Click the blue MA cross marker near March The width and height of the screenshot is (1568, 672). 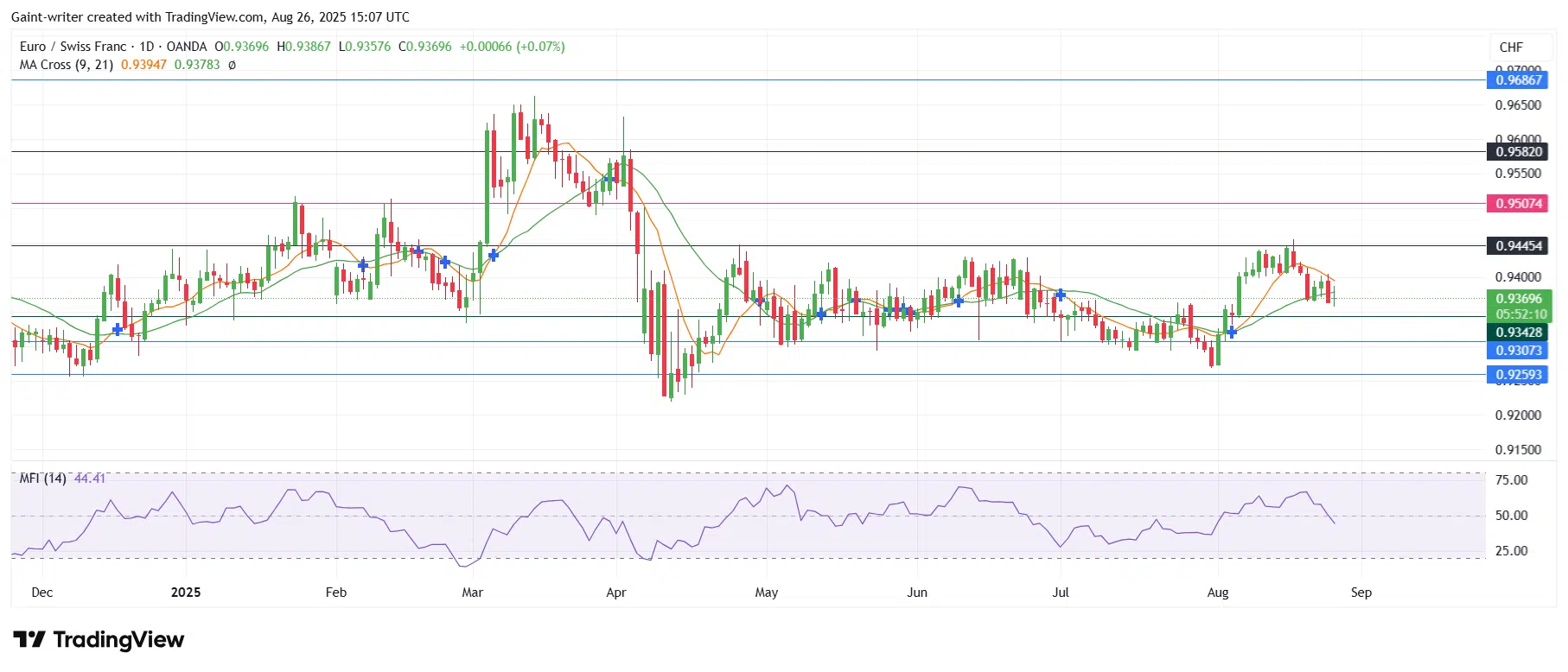point(494,255)
